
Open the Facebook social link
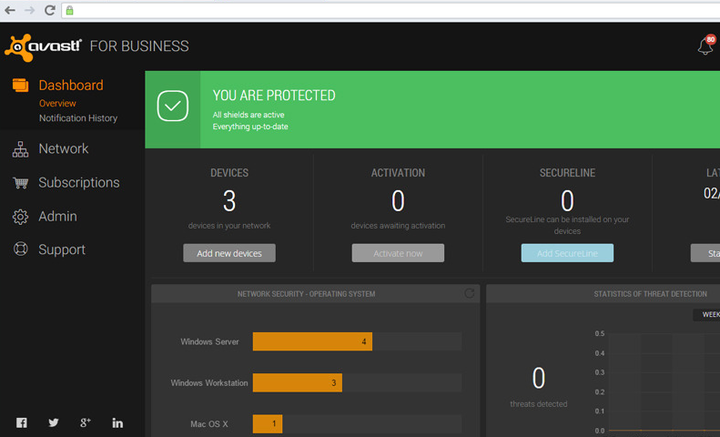pos(22,423)
